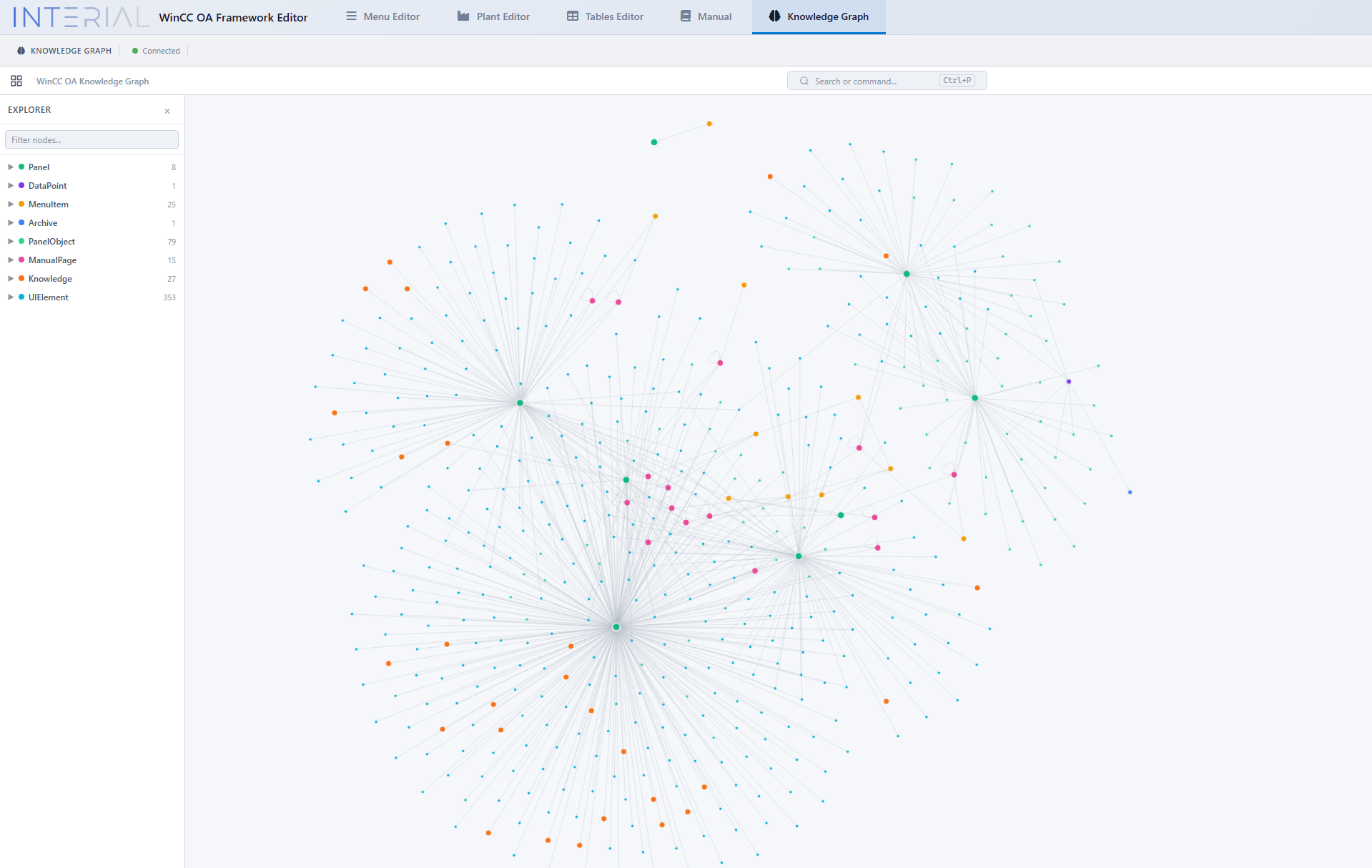1372x868 pixels.
Task: Switch to the Tables Editor tab
Action: (x=604, y=16)
